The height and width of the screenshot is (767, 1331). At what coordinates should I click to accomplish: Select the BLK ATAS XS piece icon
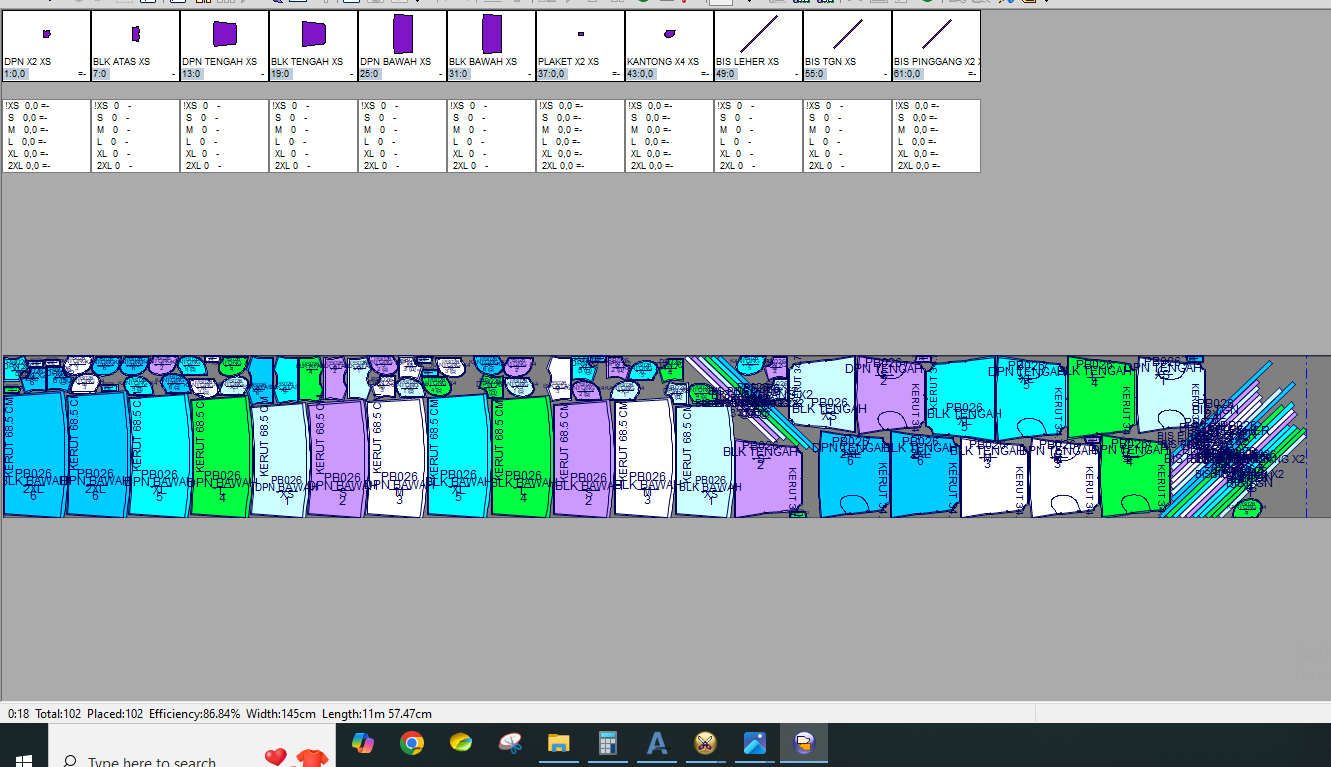136,34
